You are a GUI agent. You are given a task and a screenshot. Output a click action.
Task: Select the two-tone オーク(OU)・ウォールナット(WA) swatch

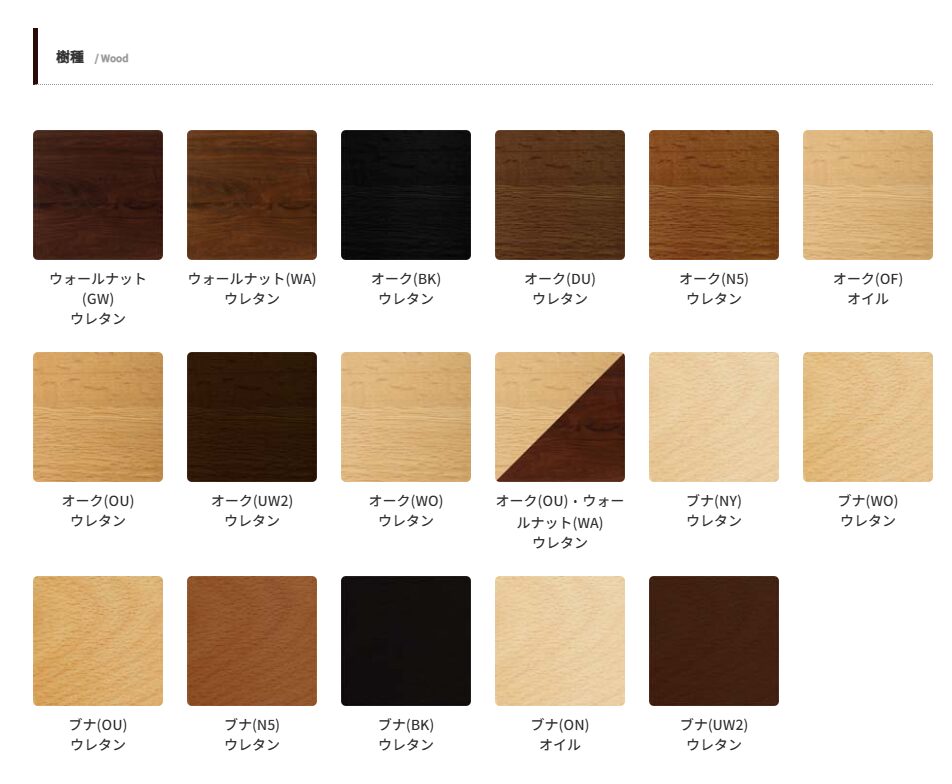560,417
